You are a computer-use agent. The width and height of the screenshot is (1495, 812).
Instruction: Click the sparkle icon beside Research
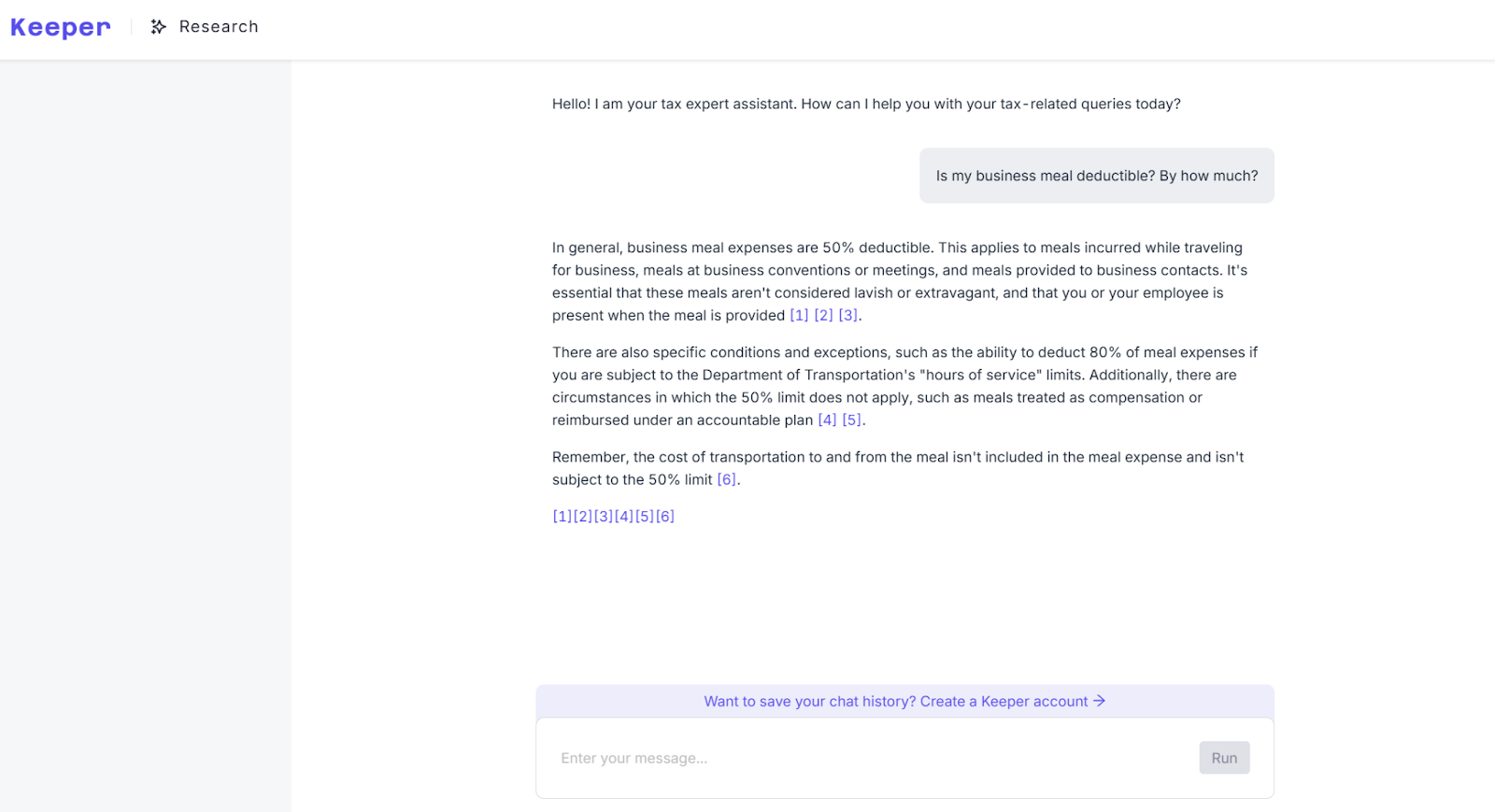159,27
